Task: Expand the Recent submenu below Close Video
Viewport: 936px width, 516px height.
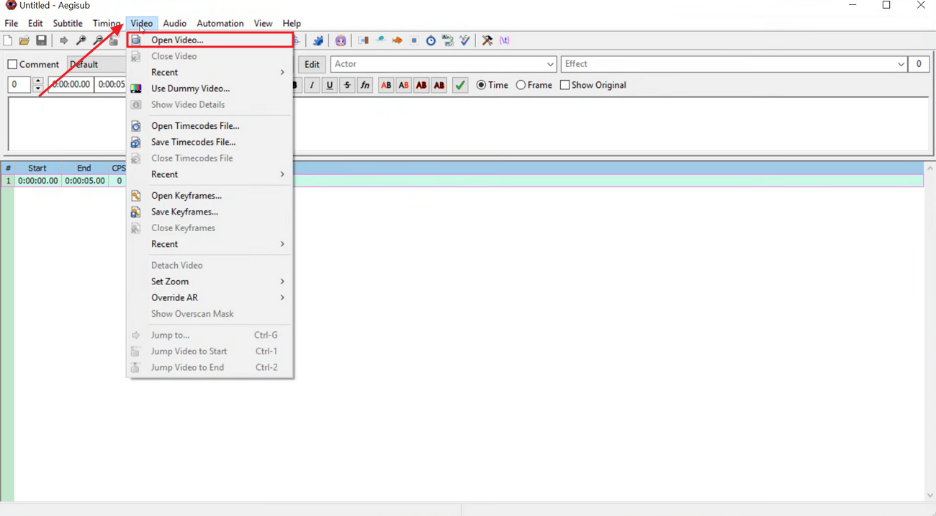Action: (x=209, y=72)
